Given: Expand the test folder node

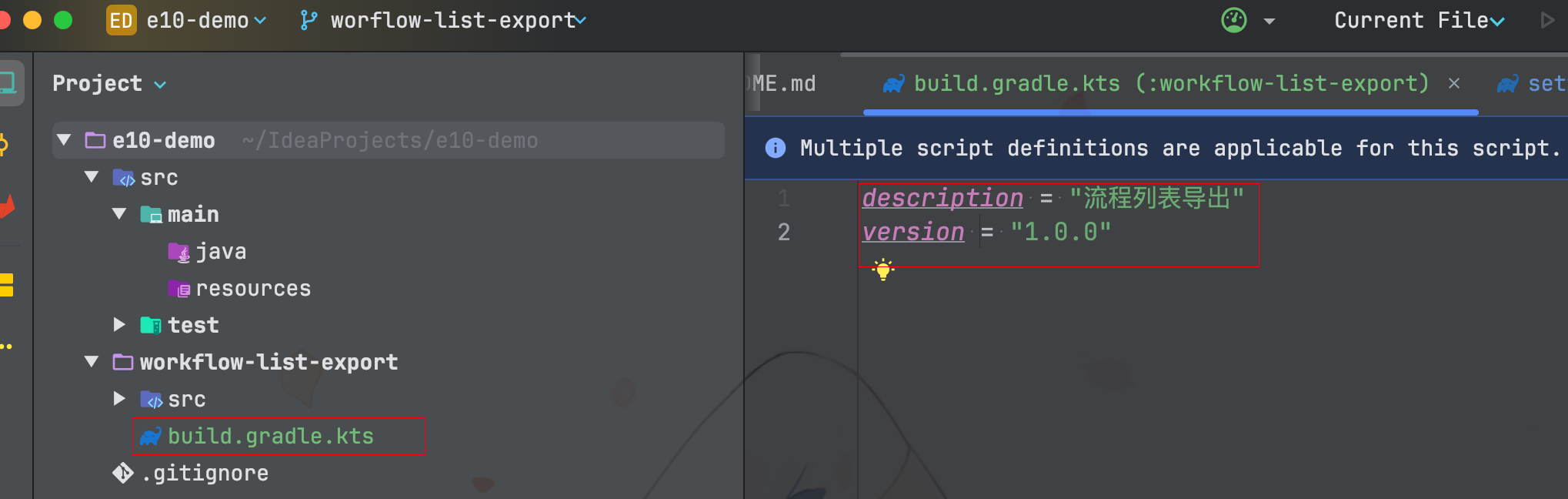Looking at the screenshot, I should (x=119, y=325).
